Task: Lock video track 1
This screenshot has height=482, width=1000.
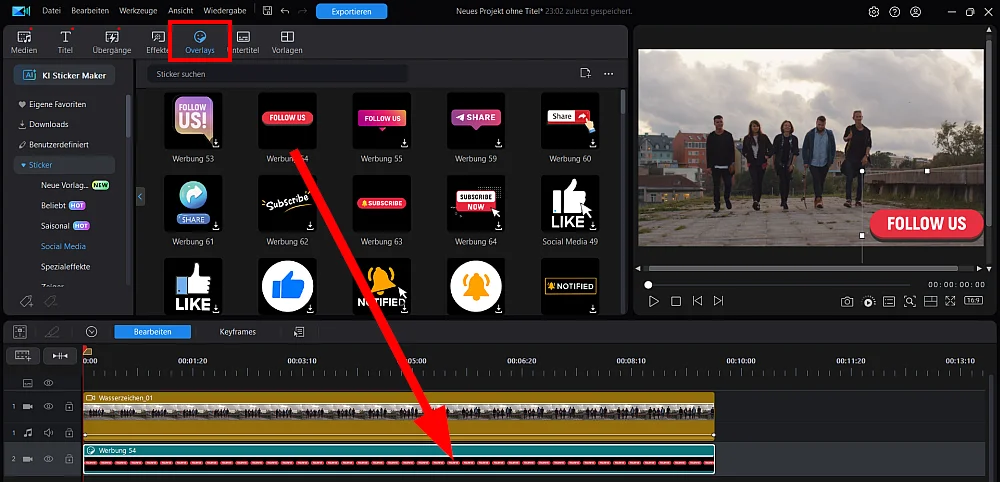Action: tap(69, 406)
